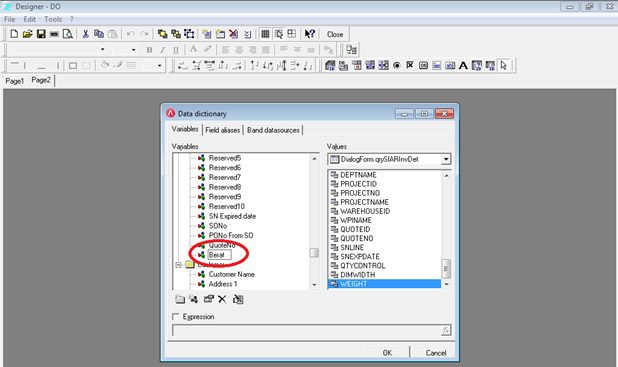
Task: Click the Variables list scrollbar thumb
Action: pos(314,252)
